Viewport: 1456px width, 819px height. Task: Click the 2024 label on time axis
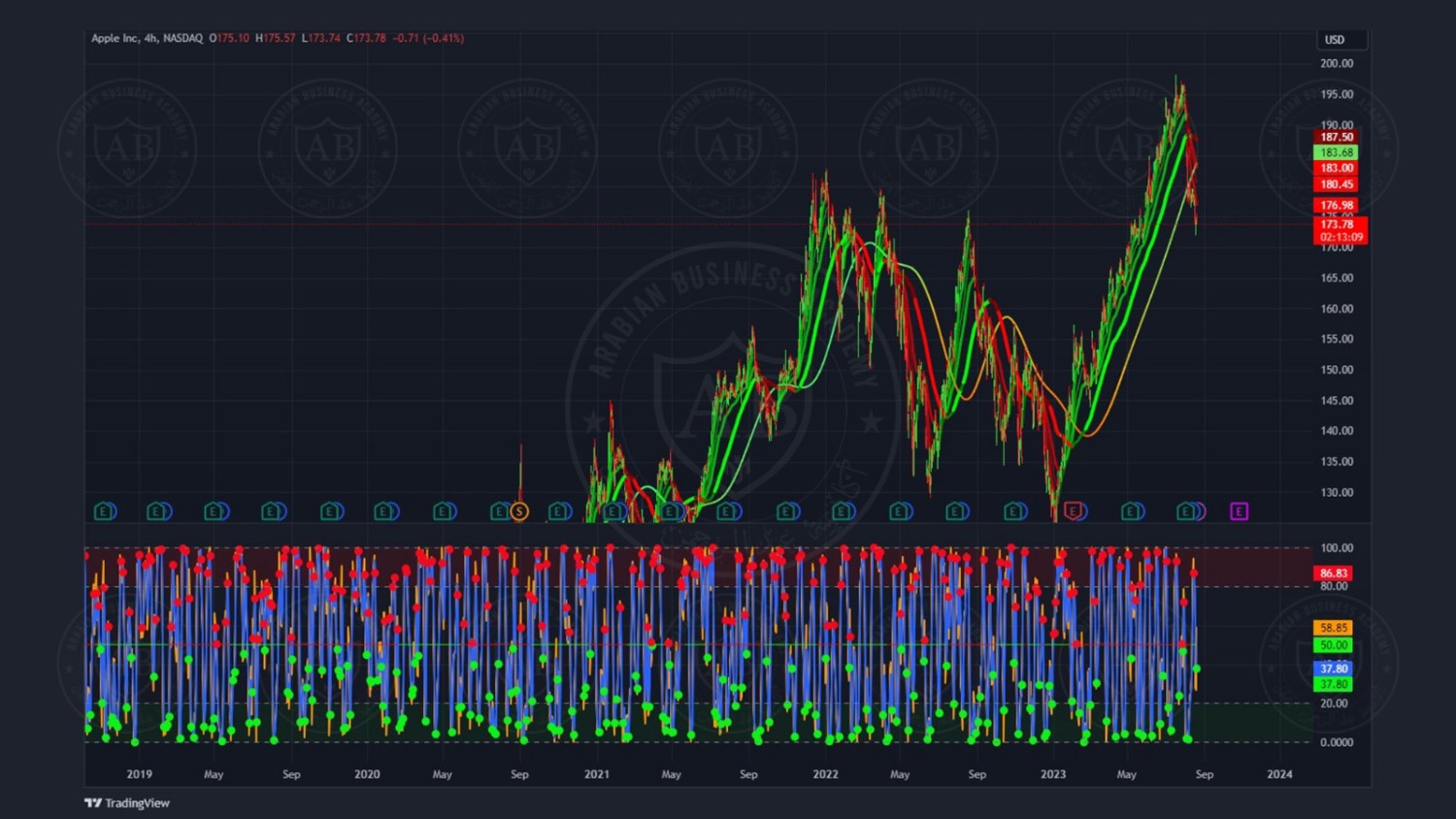[1279, 774]
